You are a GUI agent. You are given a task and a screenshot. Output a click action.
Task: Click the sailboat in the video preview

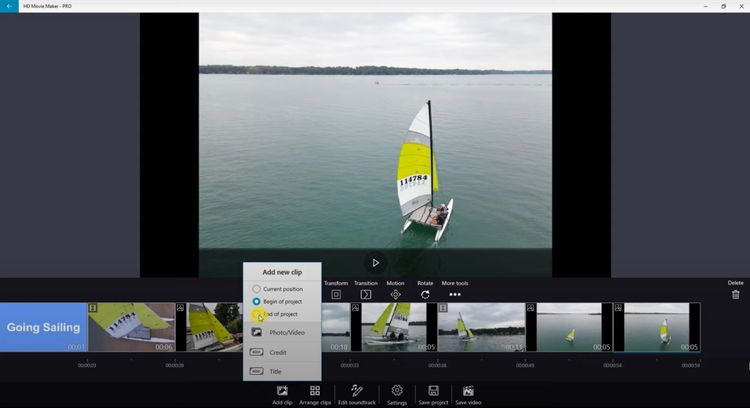(425, 172)
